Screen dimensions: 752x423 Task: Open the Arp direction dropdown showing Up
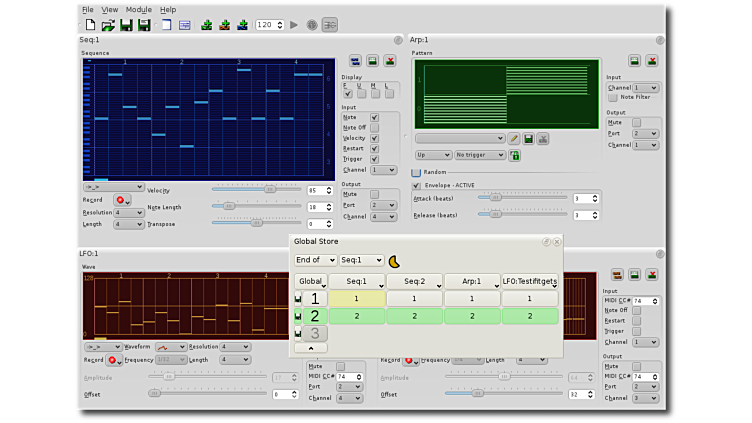(433, 155)
